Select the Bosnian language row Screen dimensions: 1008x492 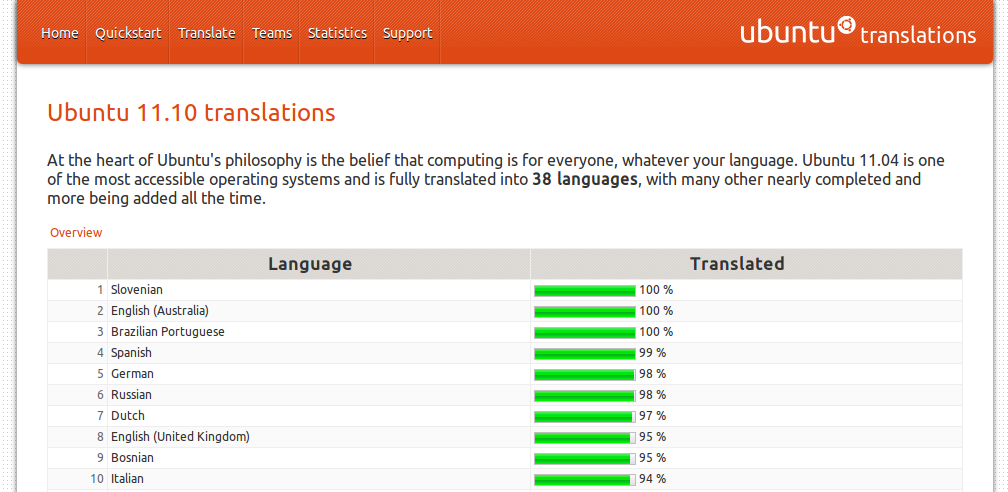coord(505,458)
